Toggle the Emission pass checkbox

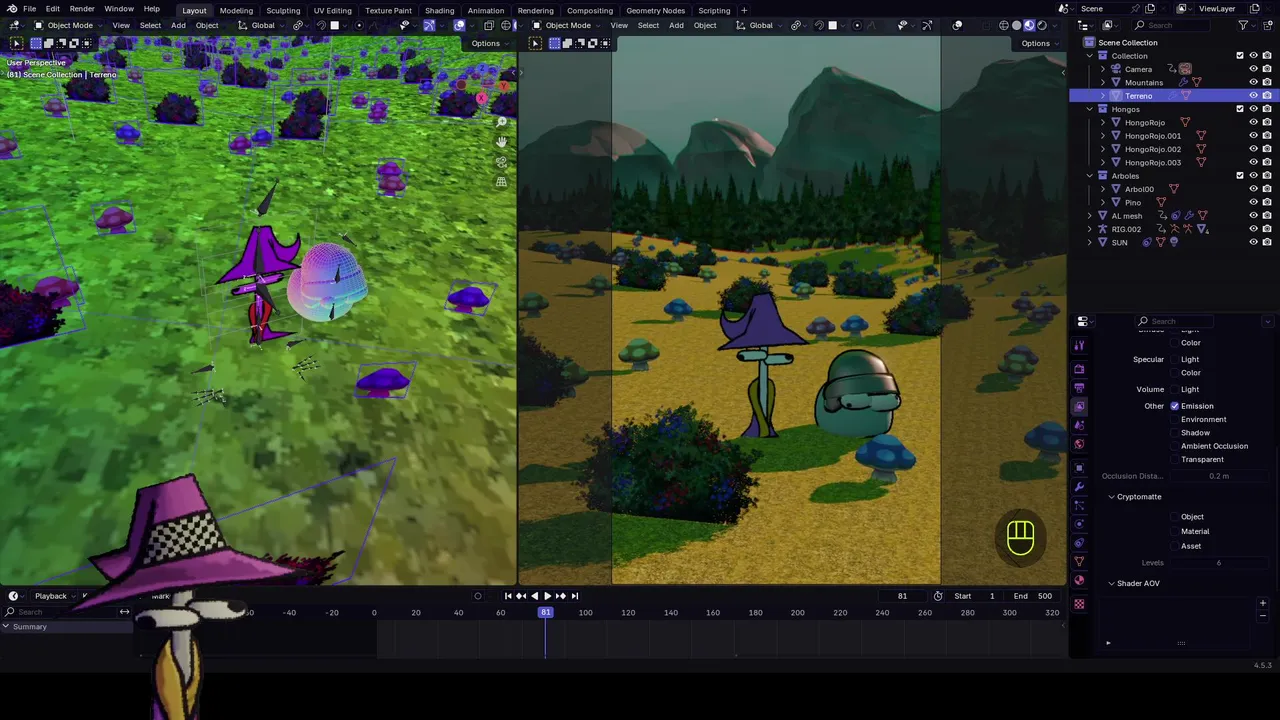point(1174,406)
